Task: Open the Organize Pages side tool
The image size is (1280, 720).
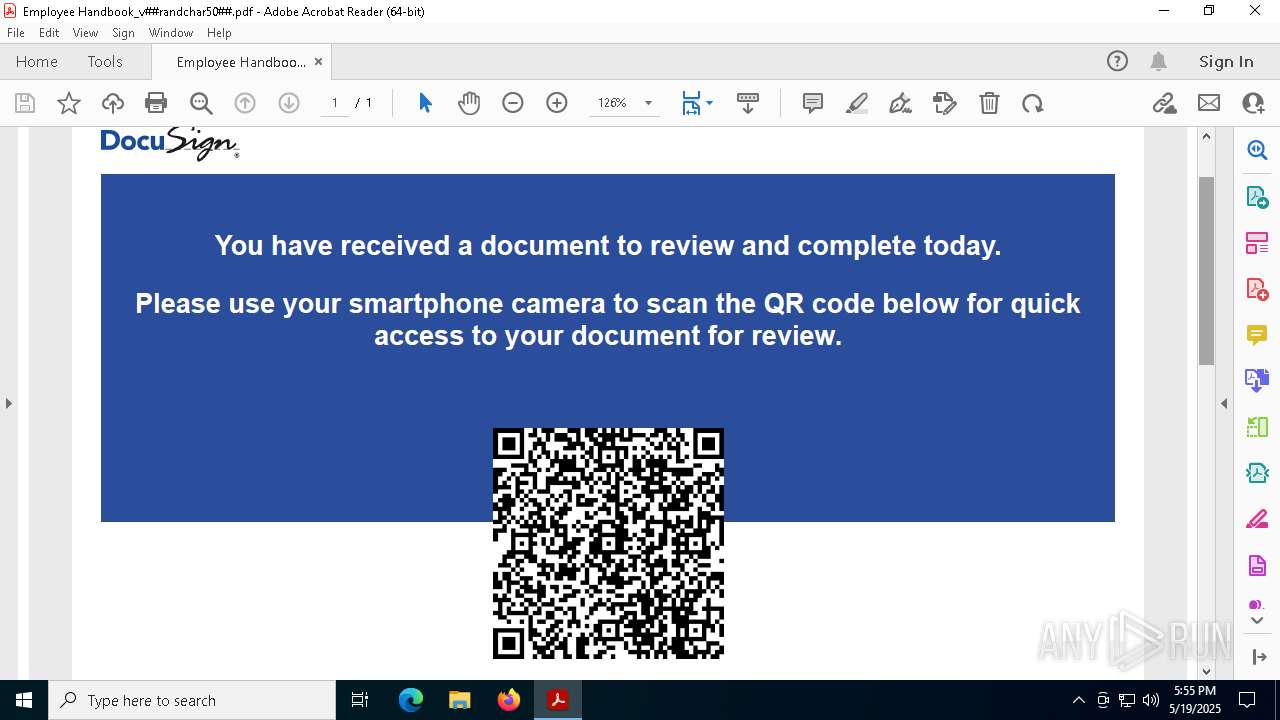Action: (1257, 243)
